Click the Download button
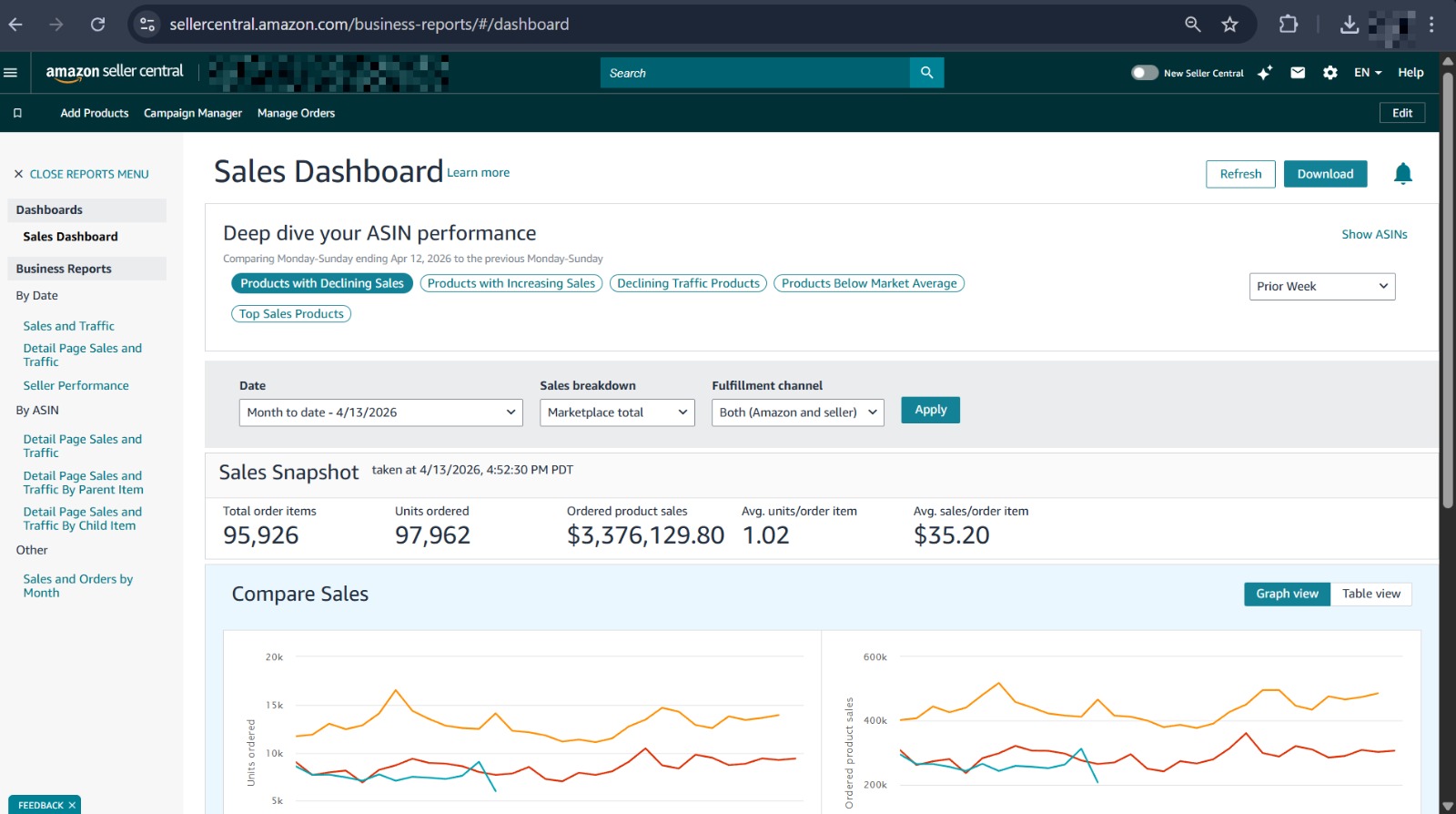Viewport: 1456px width, 814px height. point(1325,174)
